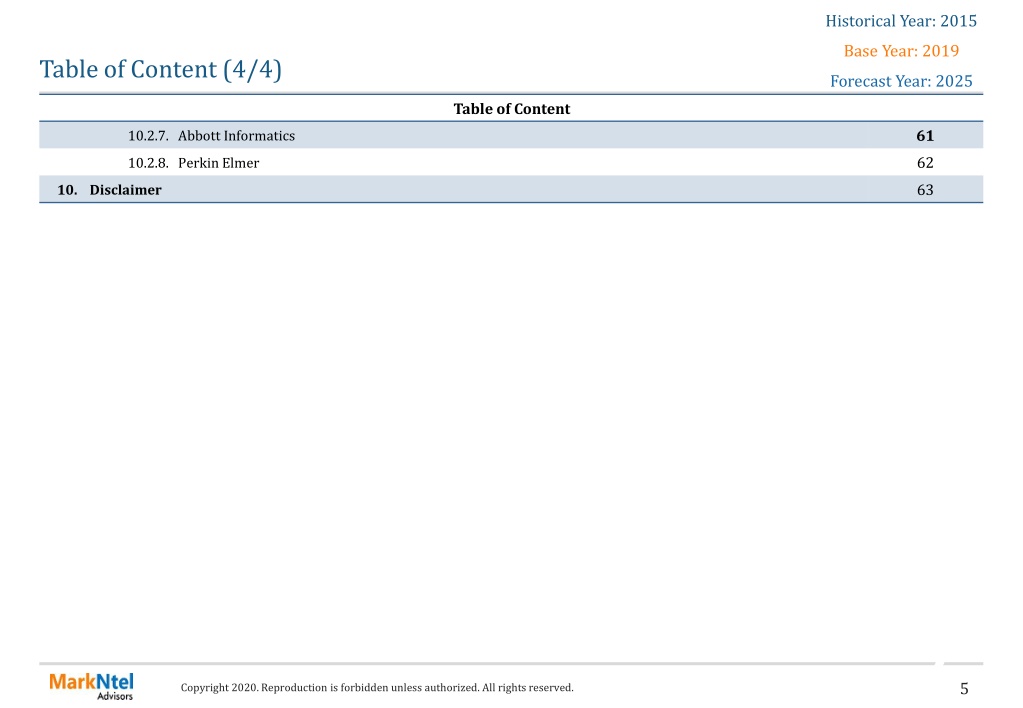The height and width of the screenshot is (708, 1023).
Task: Select the 'Forecast Year: 2025' text
Action: pyautogui.click(x=901, y=81)
